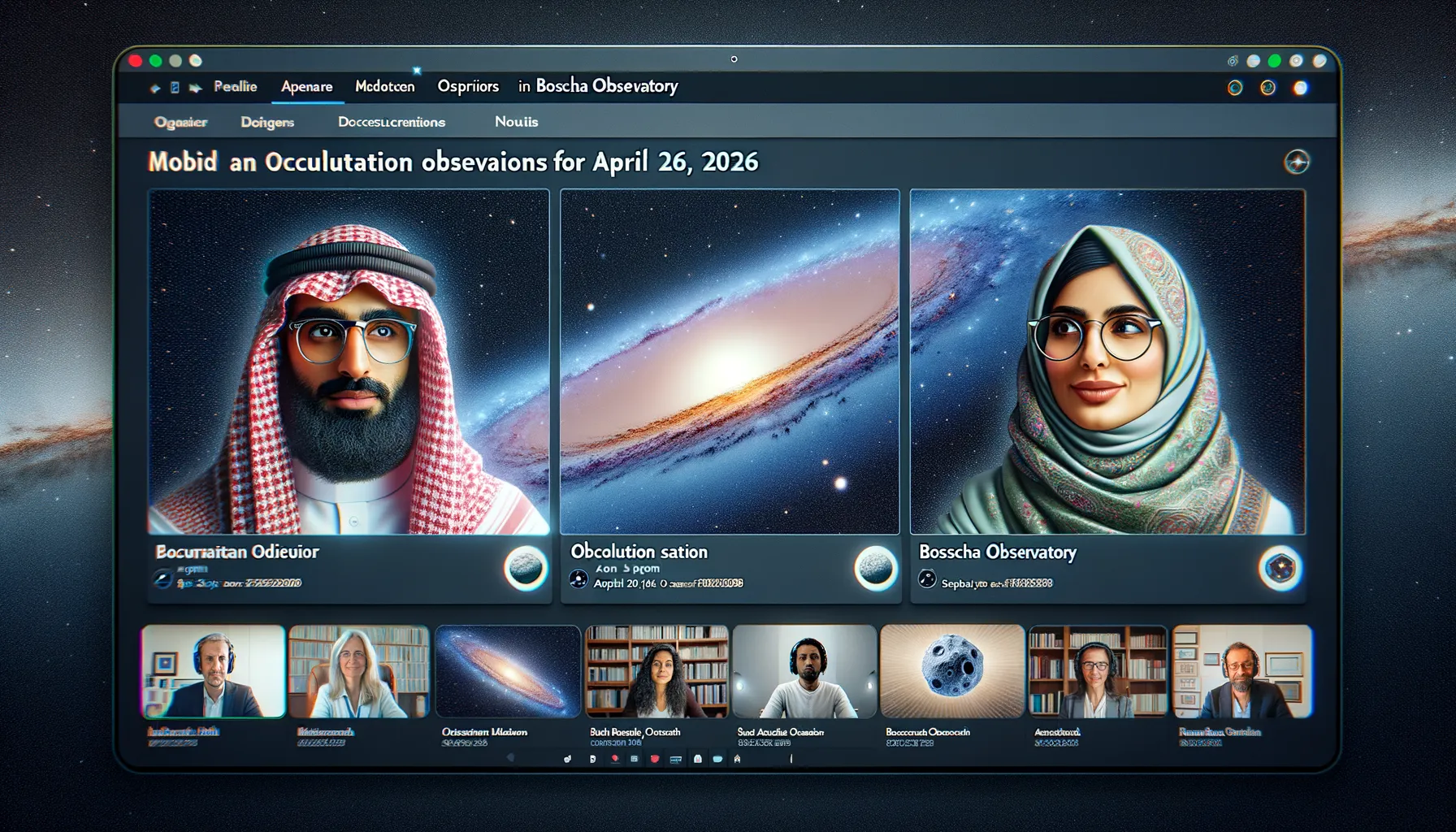Open the Mcdotcen tab

[384, 86]
